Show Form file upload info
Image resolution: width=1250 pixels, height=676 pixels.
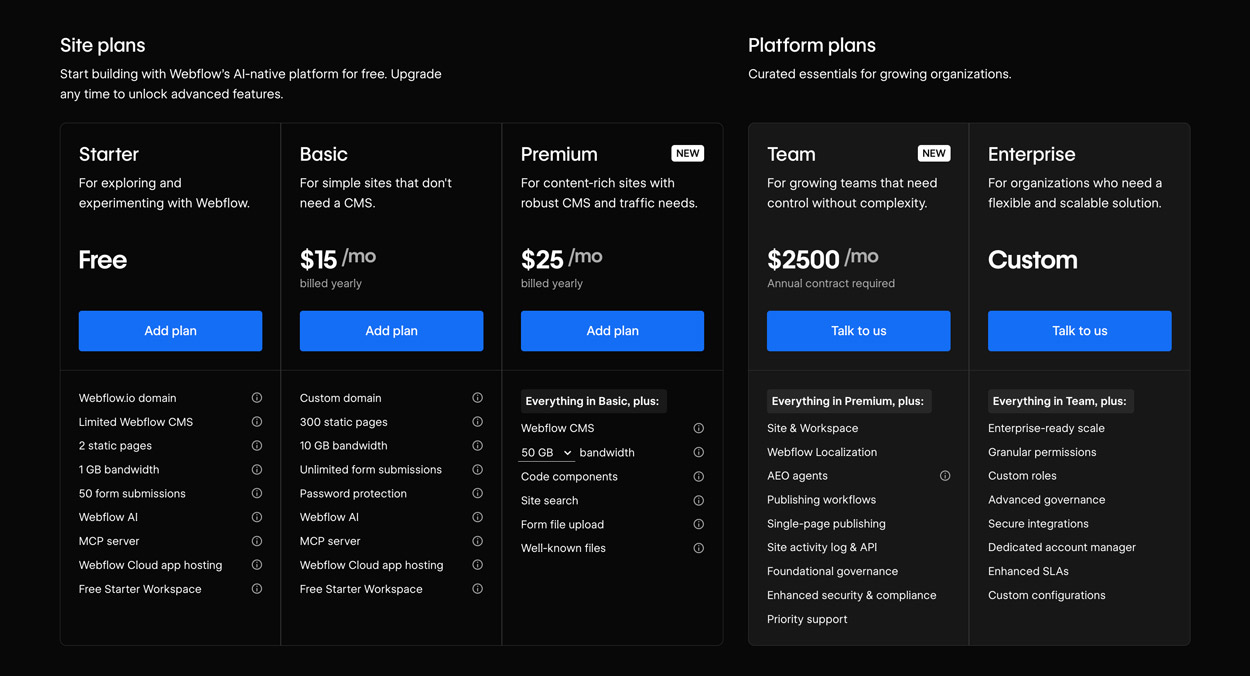pos(699,525)
